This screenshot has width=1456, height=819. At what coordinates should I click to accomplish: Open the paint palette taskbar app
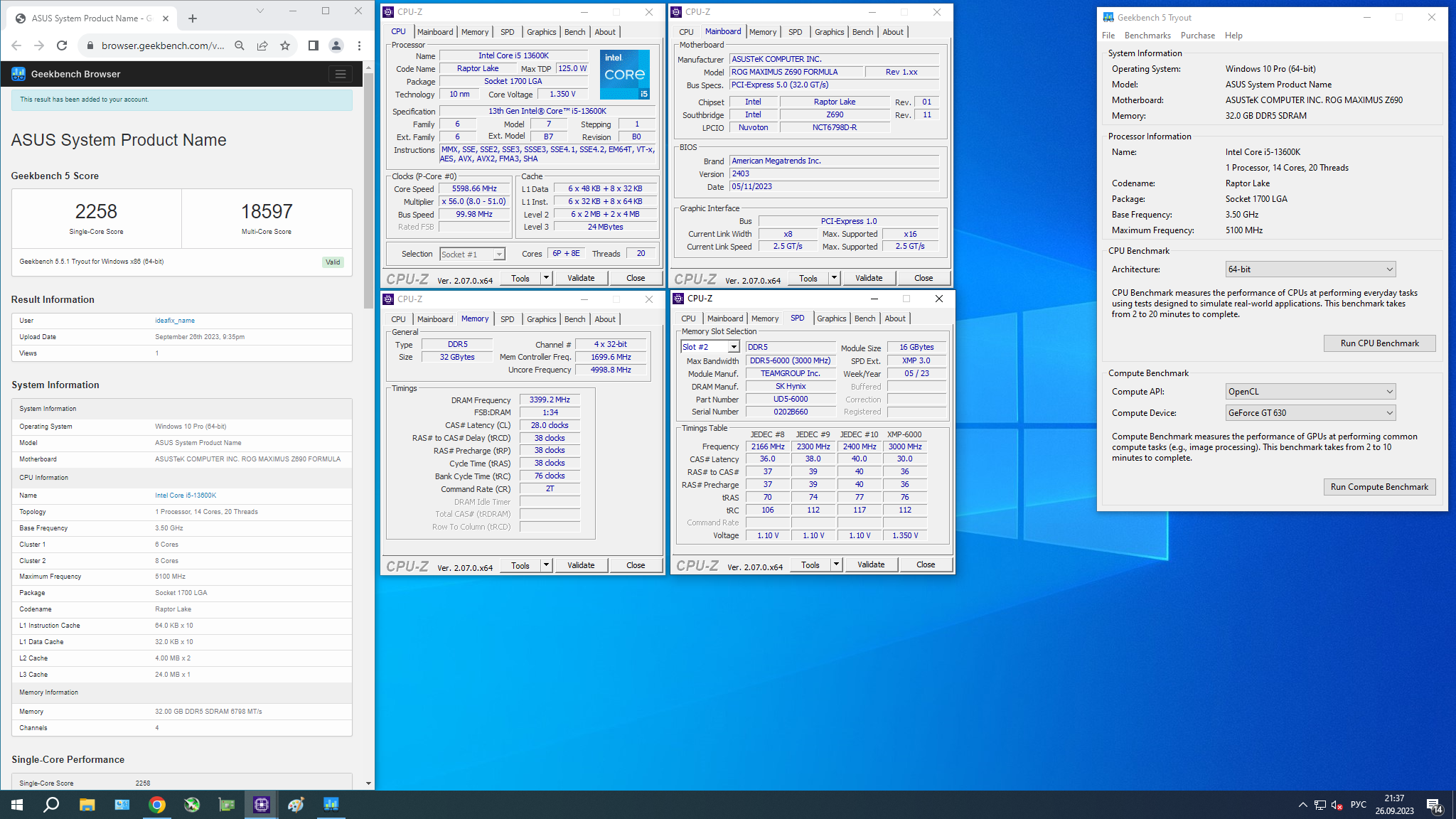[x=296, y=805]
